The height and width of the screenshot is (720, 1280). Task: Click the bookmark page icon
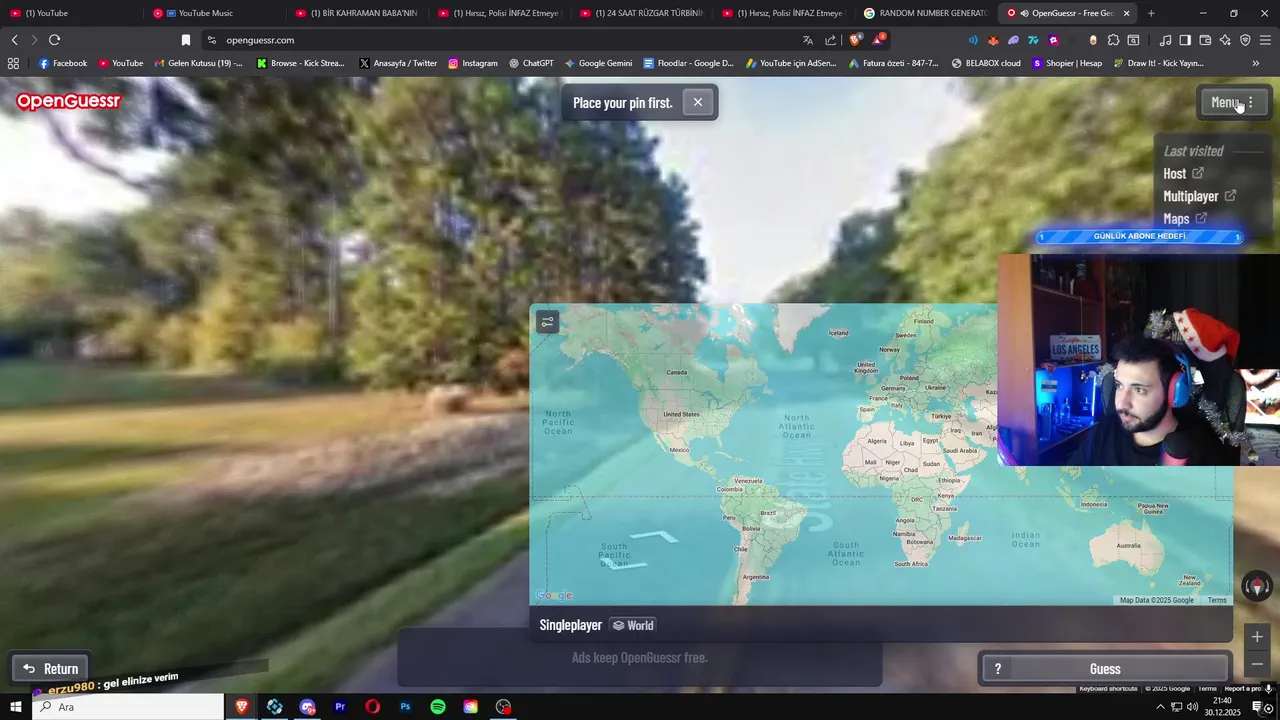[185, 40]
